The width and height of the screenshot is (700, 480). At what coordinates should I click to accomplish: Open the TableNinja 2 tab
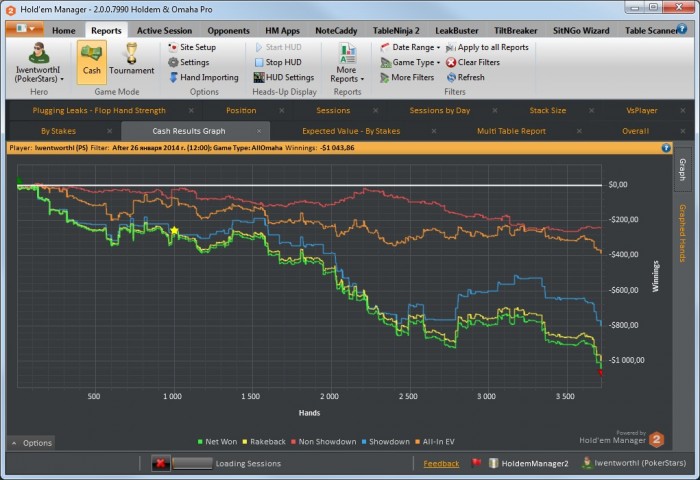coord(396,30)
